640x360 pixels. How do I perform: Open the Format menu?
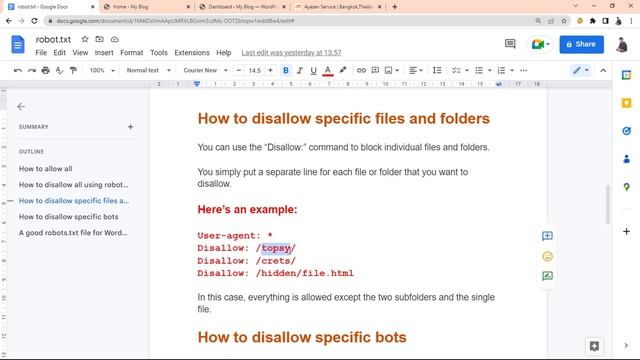(x=131, y=53)
